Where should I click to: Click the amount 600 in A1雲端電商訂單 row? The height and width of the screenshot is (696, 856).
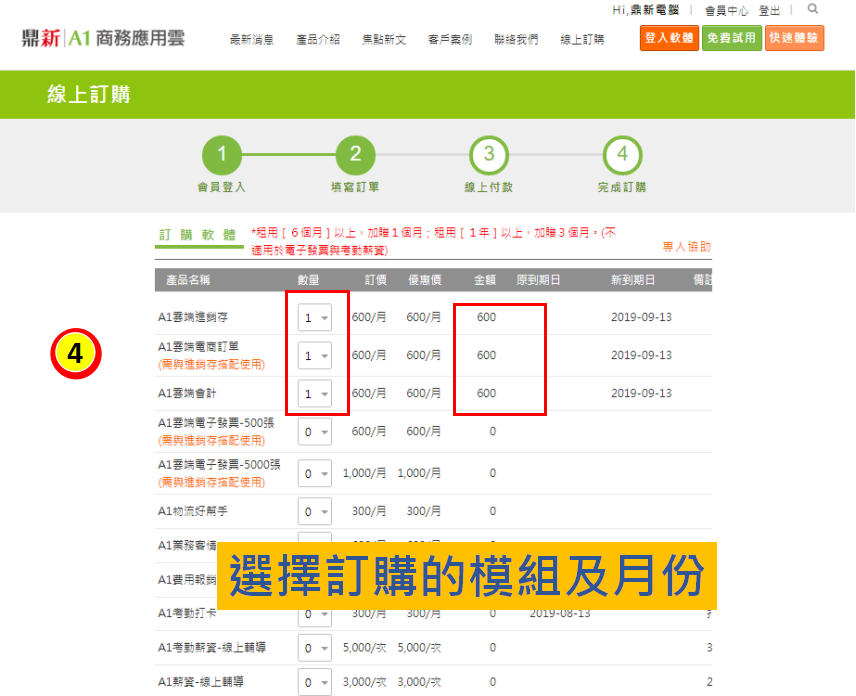click(486, 355)
